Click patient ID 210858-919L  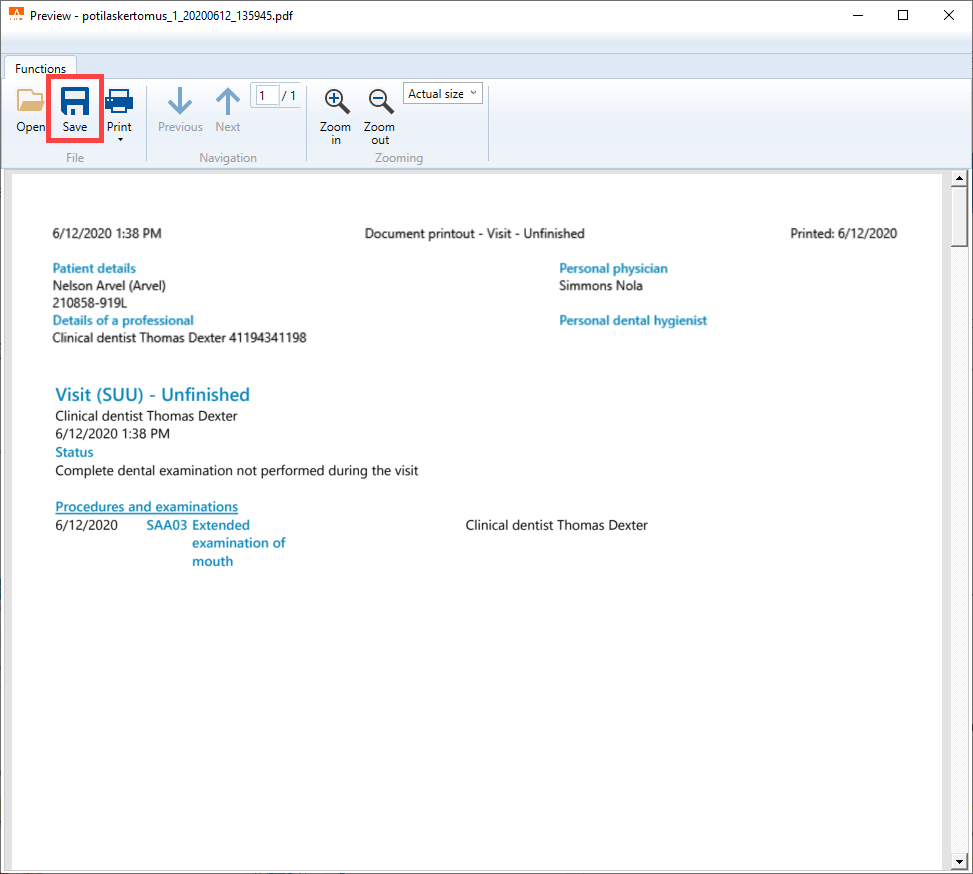tap(89, 303)
